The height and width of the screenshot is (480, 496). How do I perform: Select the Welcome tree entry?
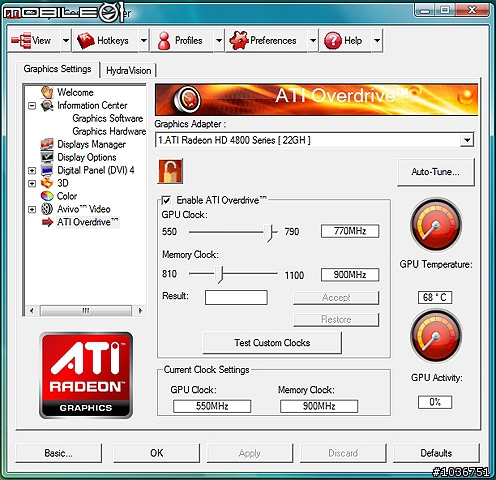click(75, 92)
